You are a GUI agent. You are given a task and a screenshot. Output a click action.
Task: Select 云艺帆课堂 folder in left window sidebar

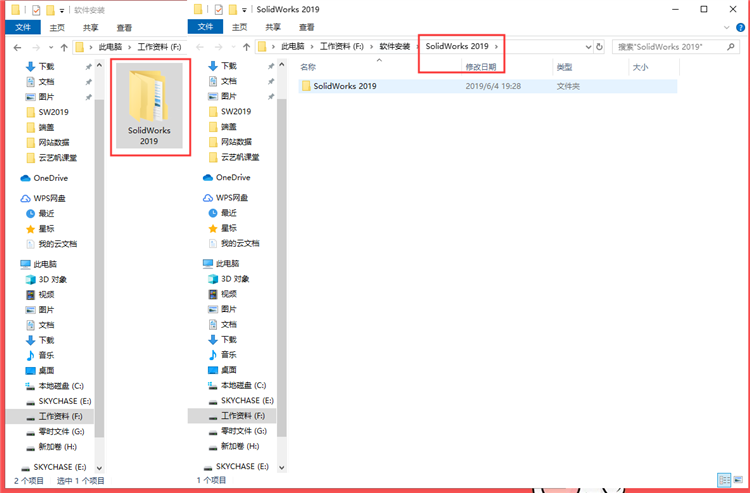point(52,158)
